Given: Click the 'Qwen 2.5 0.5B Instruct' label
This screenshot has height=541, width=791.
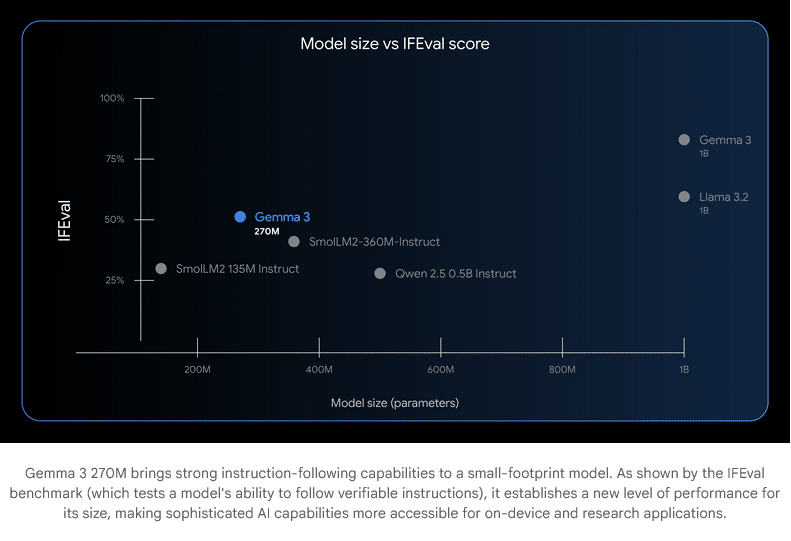Looking at the screenshot, I should pos(455,274).
